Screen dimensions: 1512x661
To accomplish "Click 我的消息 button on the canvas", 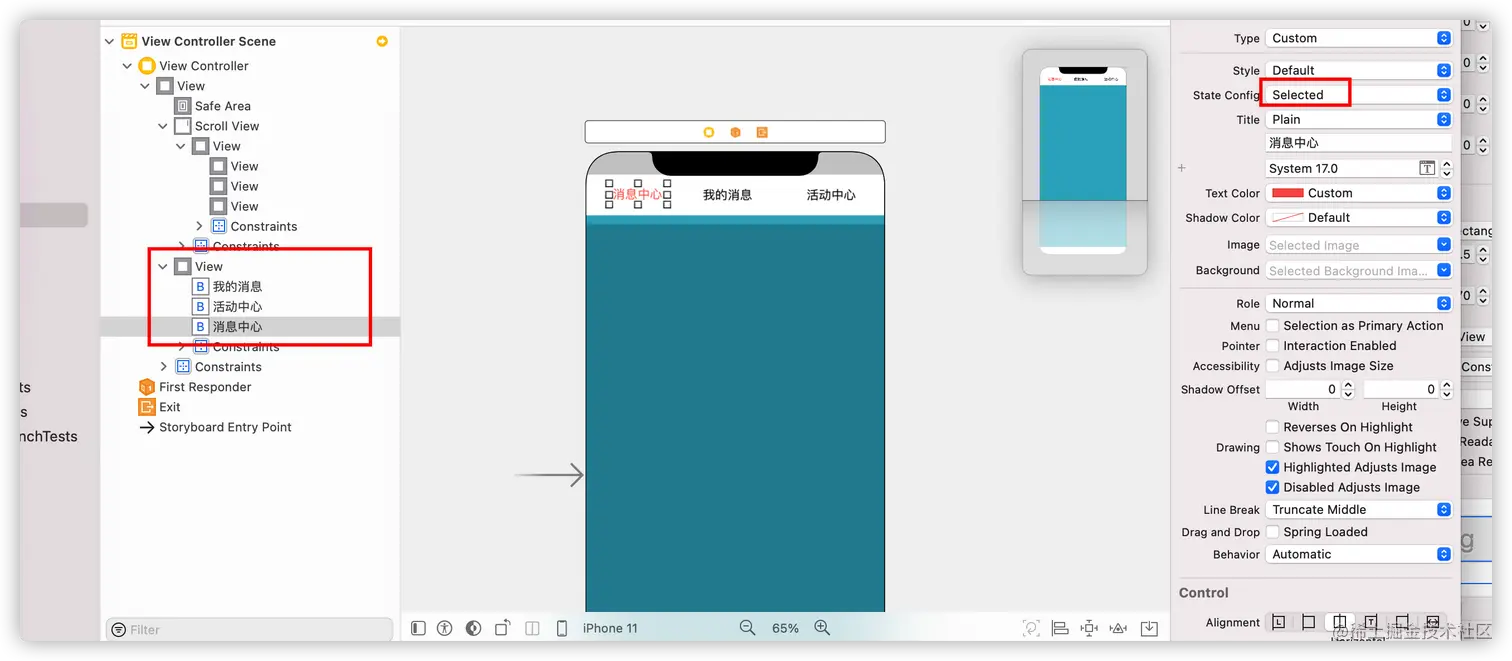I will [727, 195].
